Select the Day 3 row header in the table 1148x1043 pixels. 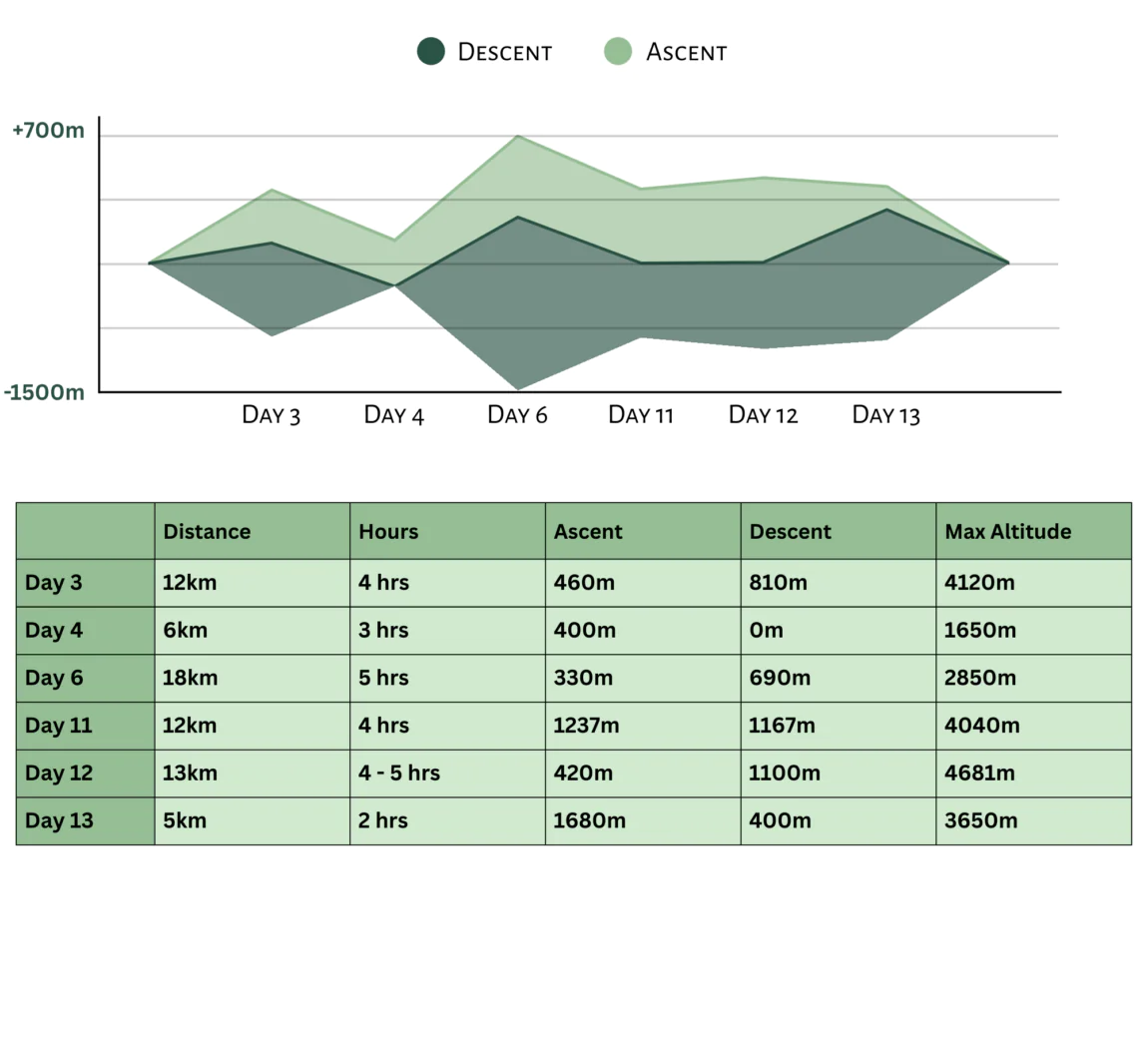85,583
